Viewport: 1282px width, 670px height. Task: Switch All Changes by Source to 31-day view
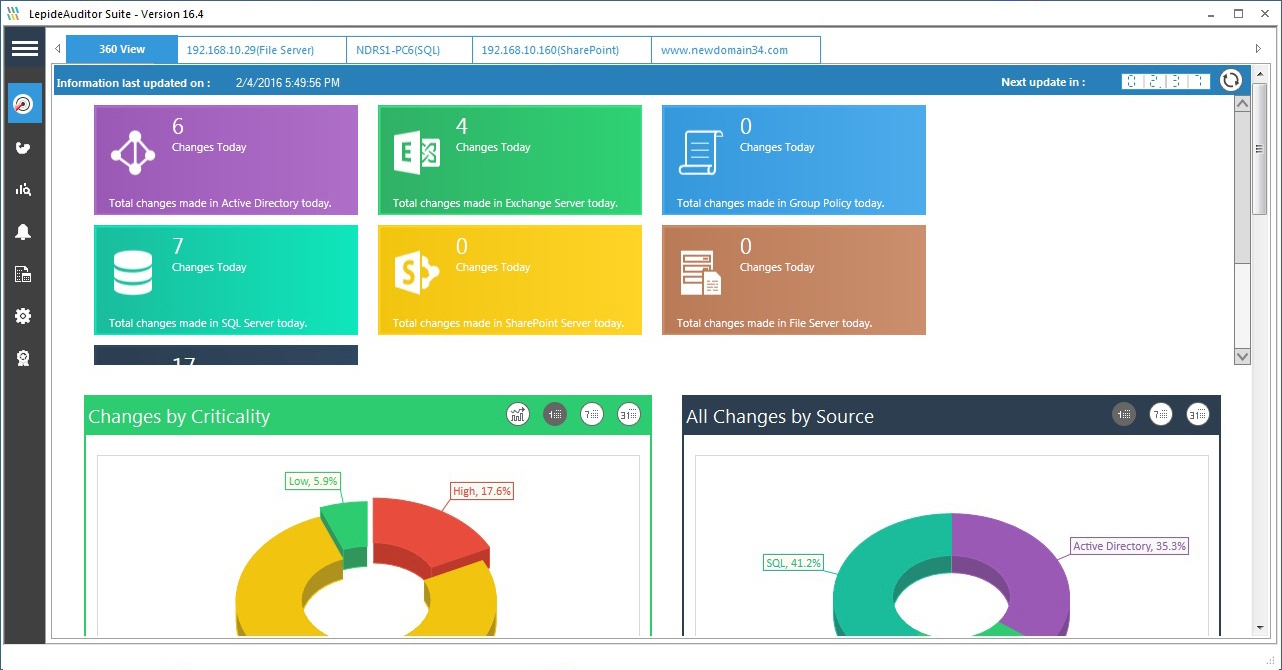click(1197, 413)
